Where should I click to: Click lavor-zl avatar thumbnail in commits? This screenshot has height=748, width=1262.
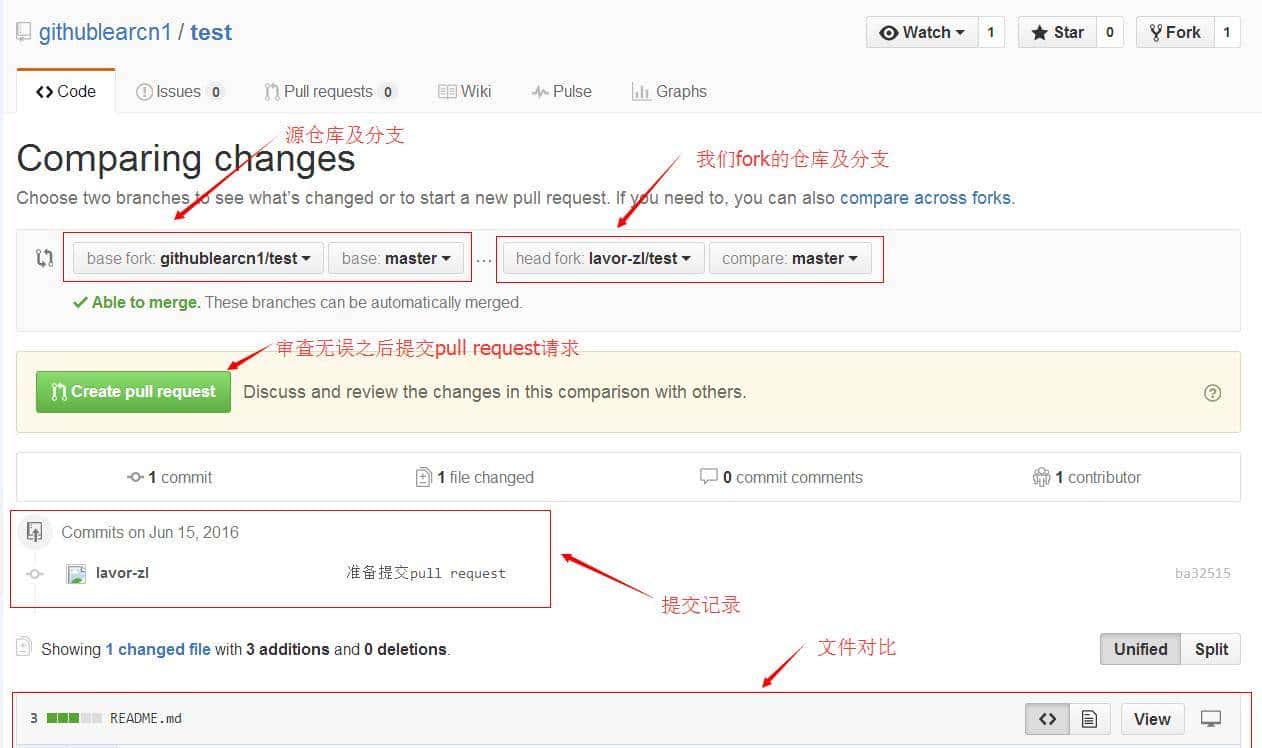(x=76, y=574)
